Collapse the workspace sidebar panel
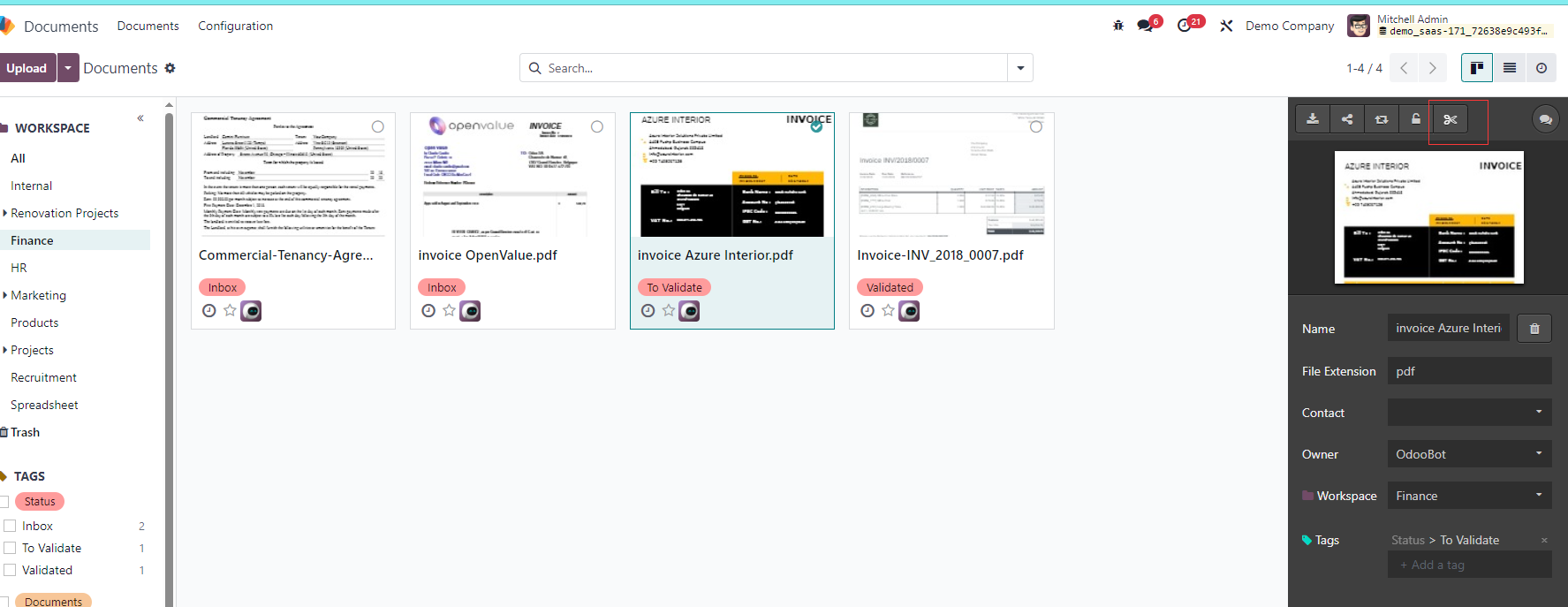 point(140,118)
